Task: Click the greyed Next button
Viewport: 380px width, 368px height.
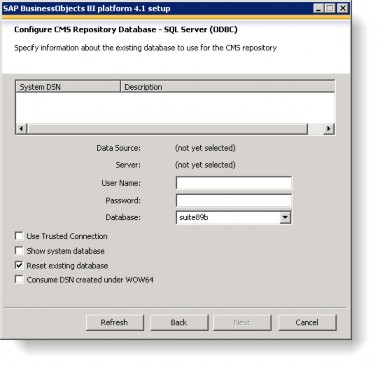Action: (x=242, y=322)
